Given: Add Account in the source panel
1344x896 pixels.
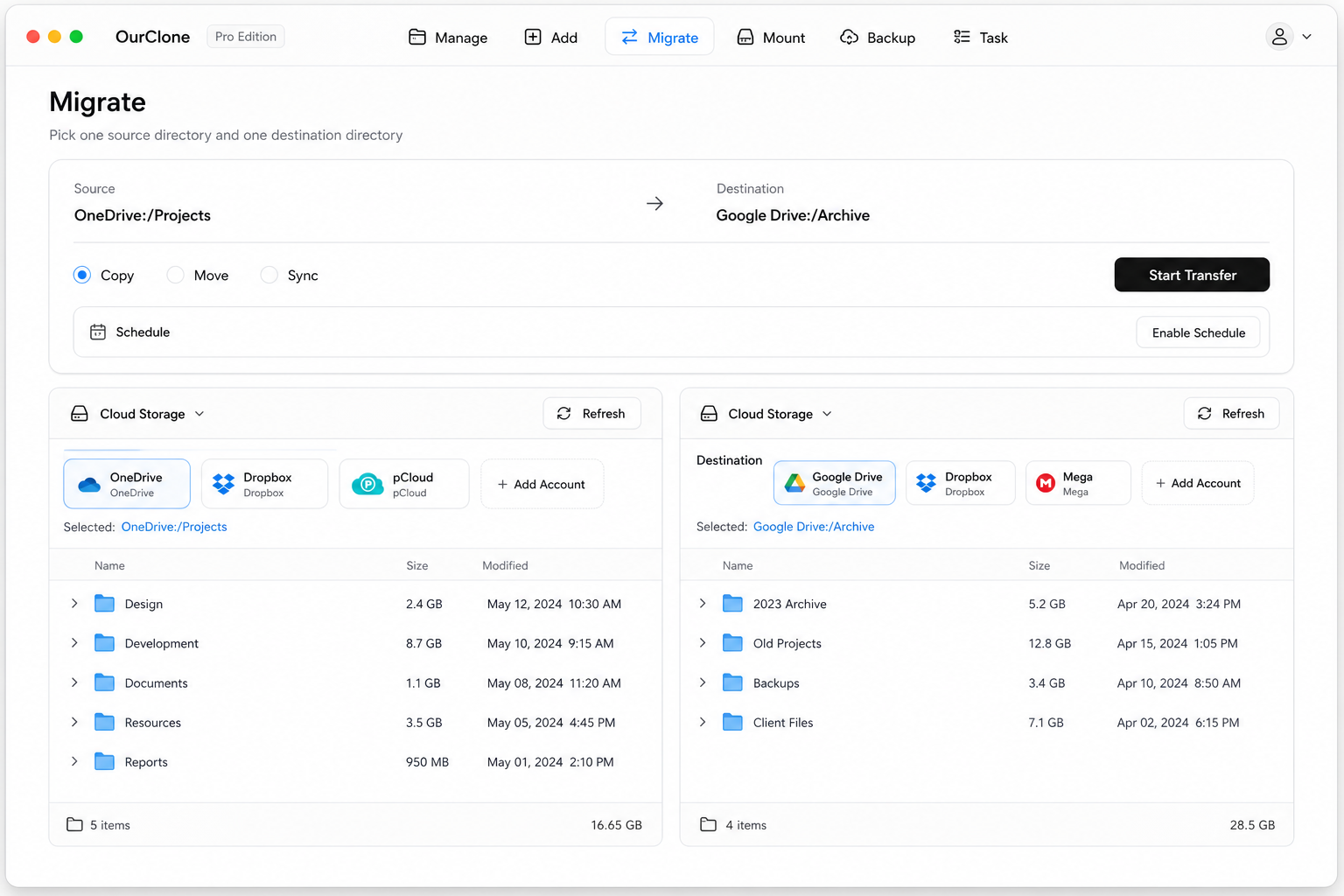Looking at the screenshot, I should click(542, 484).
